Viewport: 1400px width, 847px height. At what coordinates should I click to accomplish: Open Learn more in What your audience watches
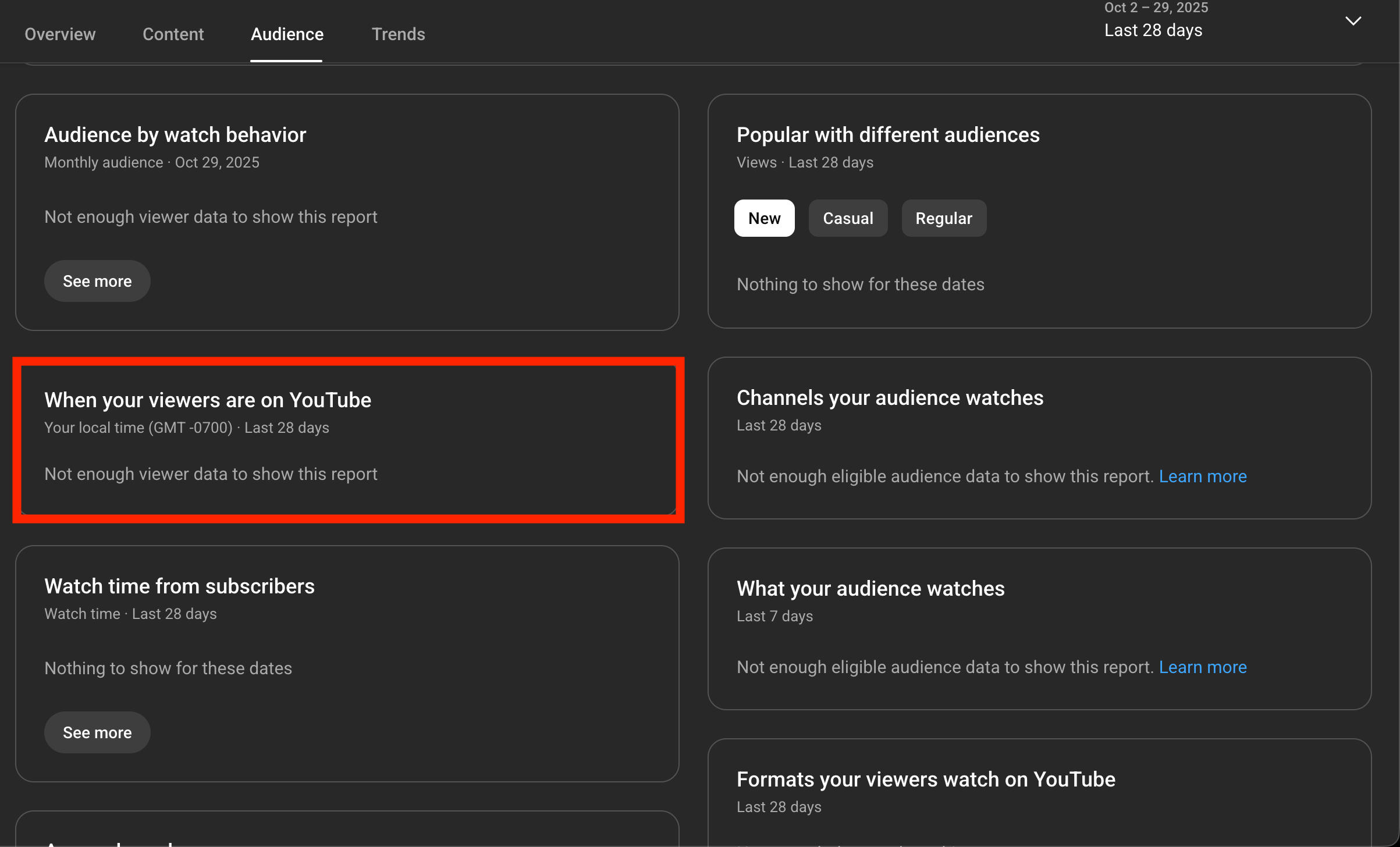coord(1202,667)
